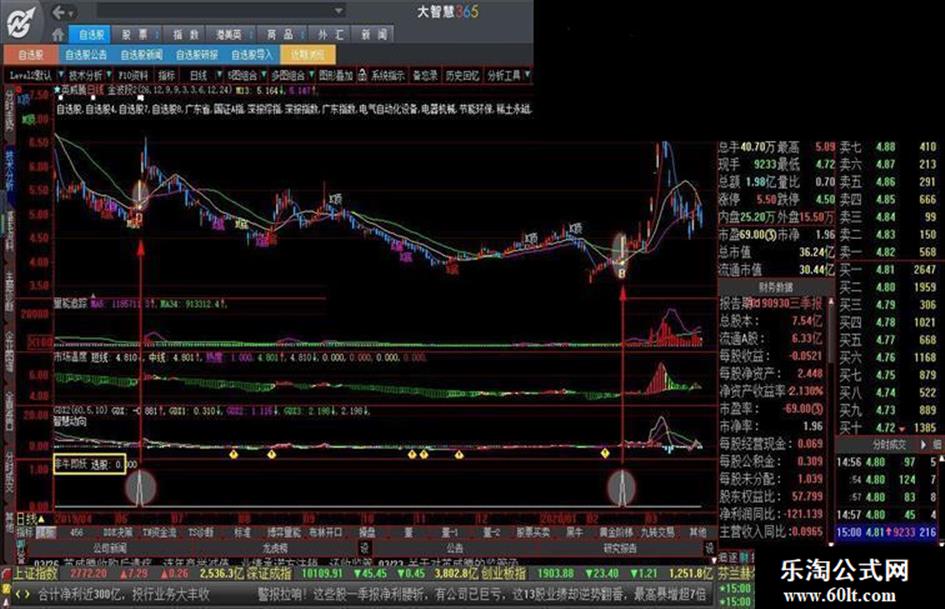
Task: Open the 自选股新闻 sub-tab
Action: point(142,55)
